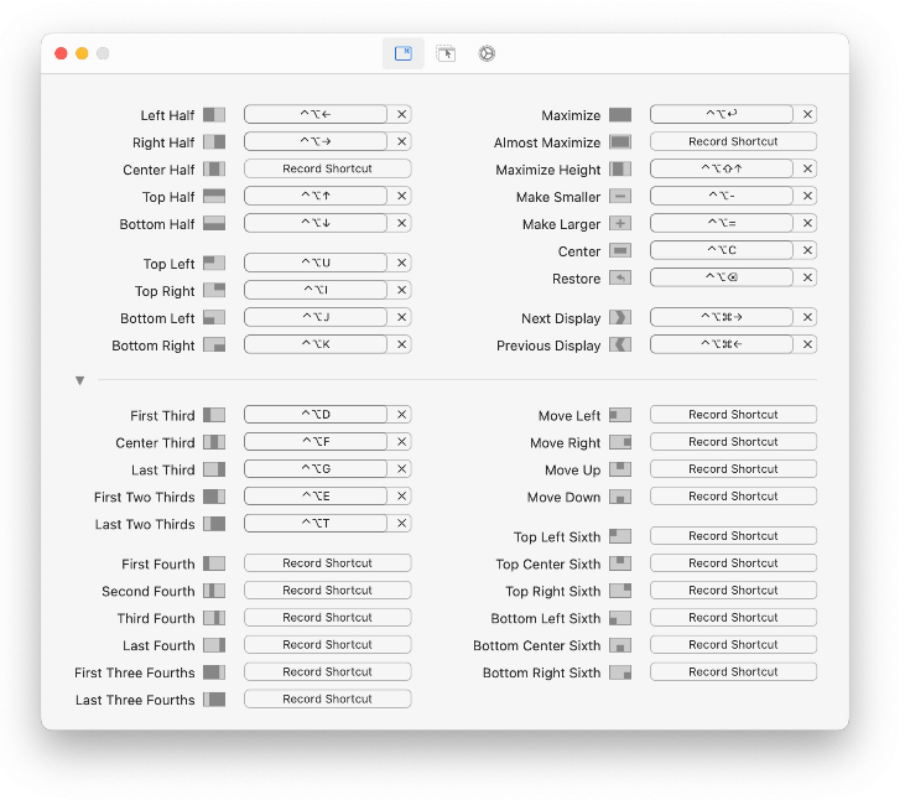Image resolution: width=905 pixels, height=800 pixels.
Task: Clear the Top Half shortcut
Action: (x=402, y=196)
